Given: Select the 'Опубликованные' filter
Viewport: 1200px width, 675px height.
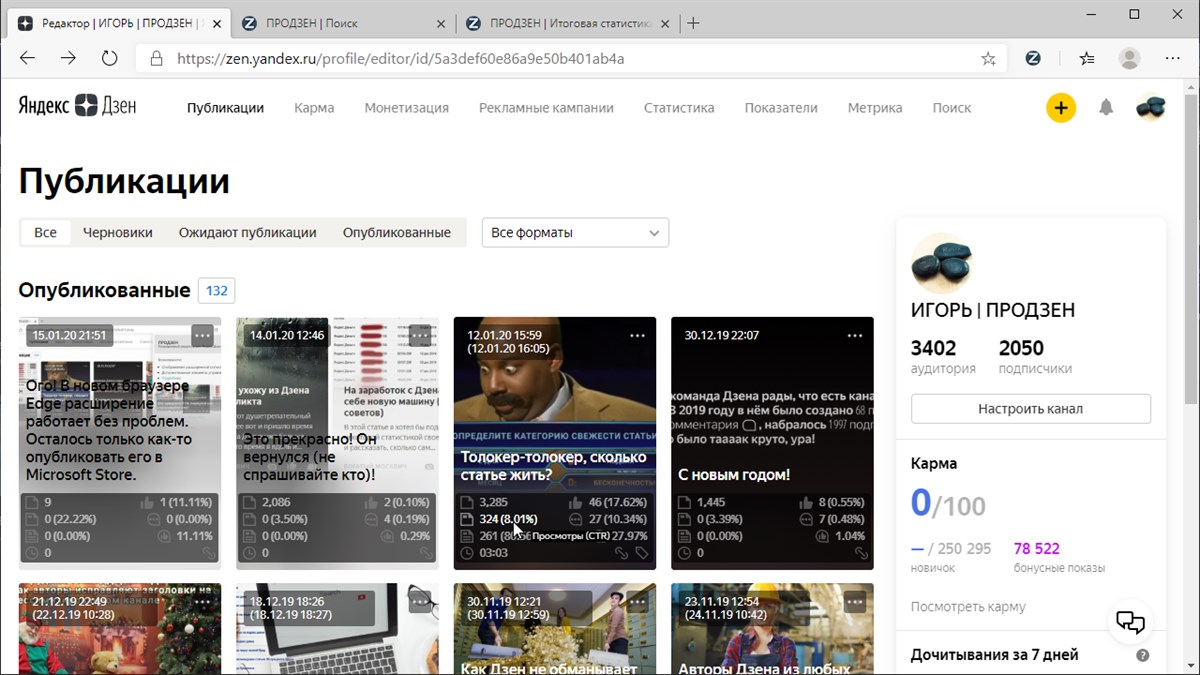Looking at the screenshot, I should click(397, 233).
